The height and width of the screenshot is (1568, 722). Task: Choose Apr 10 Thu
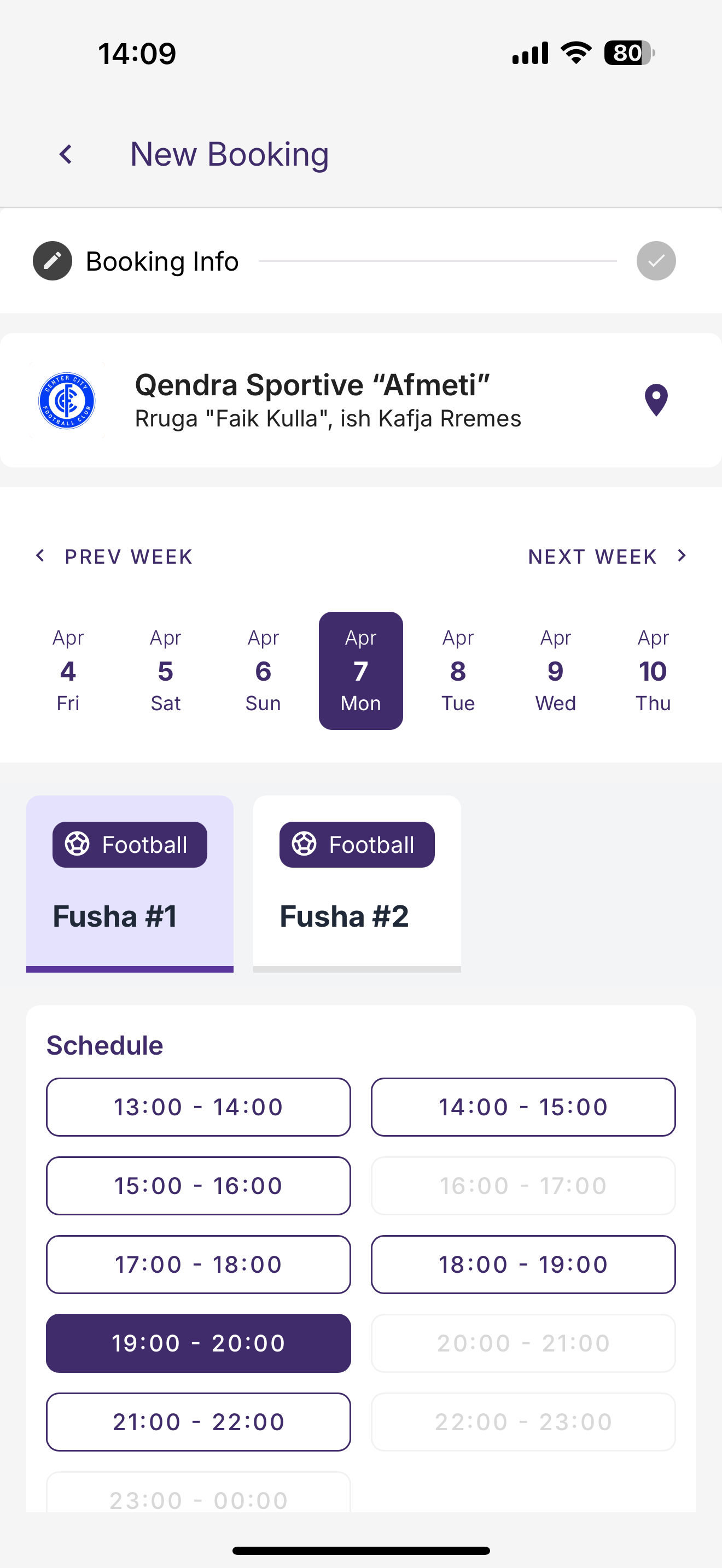point(653,670)
